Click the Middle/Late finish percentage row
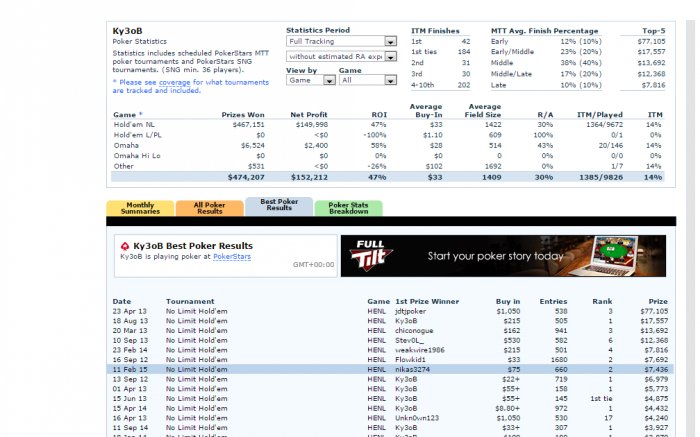 coord(546,74)
